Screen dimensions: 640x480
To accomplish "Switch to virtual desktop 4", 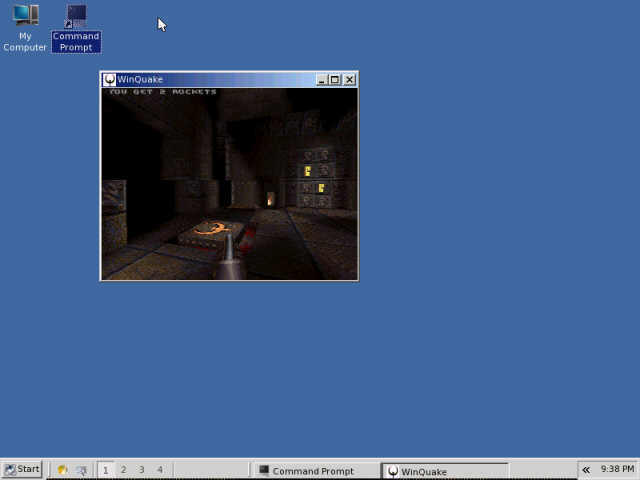I will click(160, 469).
